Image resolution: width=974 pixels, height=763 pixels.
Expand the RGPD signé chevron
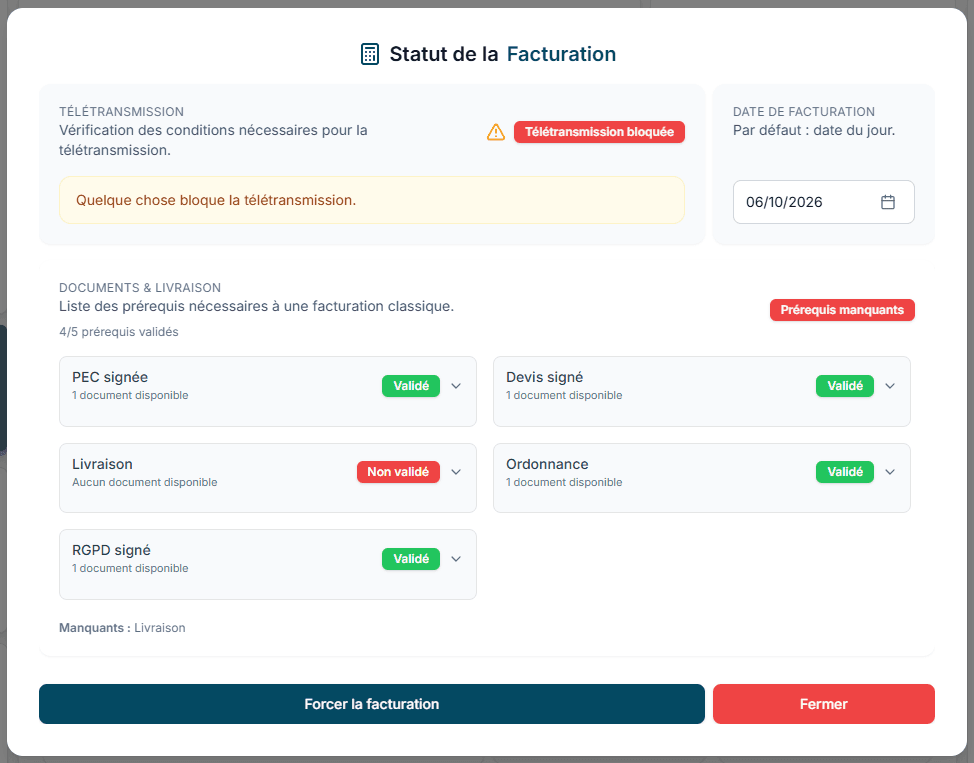click(x=456, y=559)
